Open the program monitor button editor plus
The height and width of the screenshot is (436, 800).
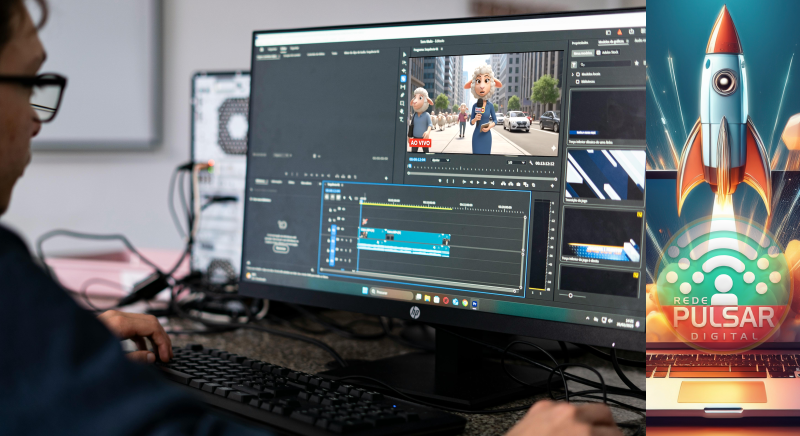pyautogui.click(x=552, y=186)
